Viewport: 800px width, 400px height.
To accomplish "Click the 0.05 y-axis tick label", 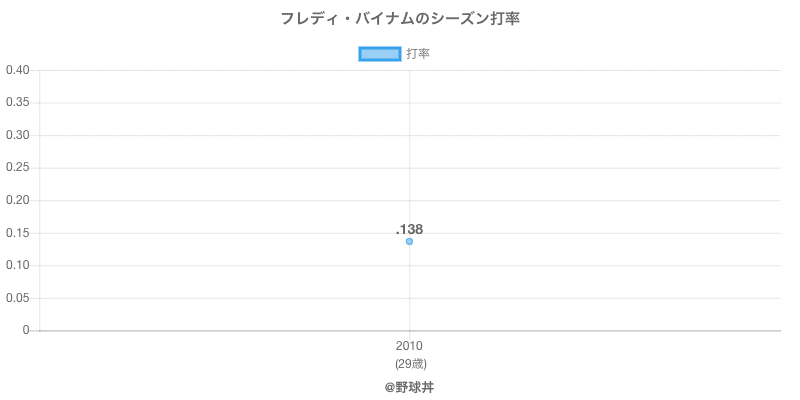I will pos(17,298).
